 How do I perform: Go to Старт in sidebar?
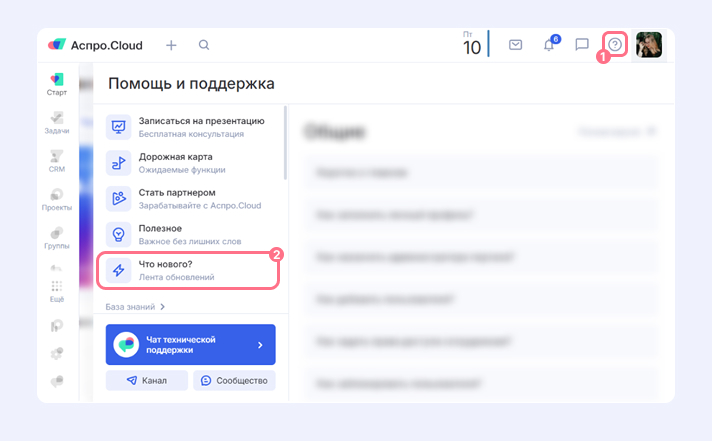coord(57,83)
